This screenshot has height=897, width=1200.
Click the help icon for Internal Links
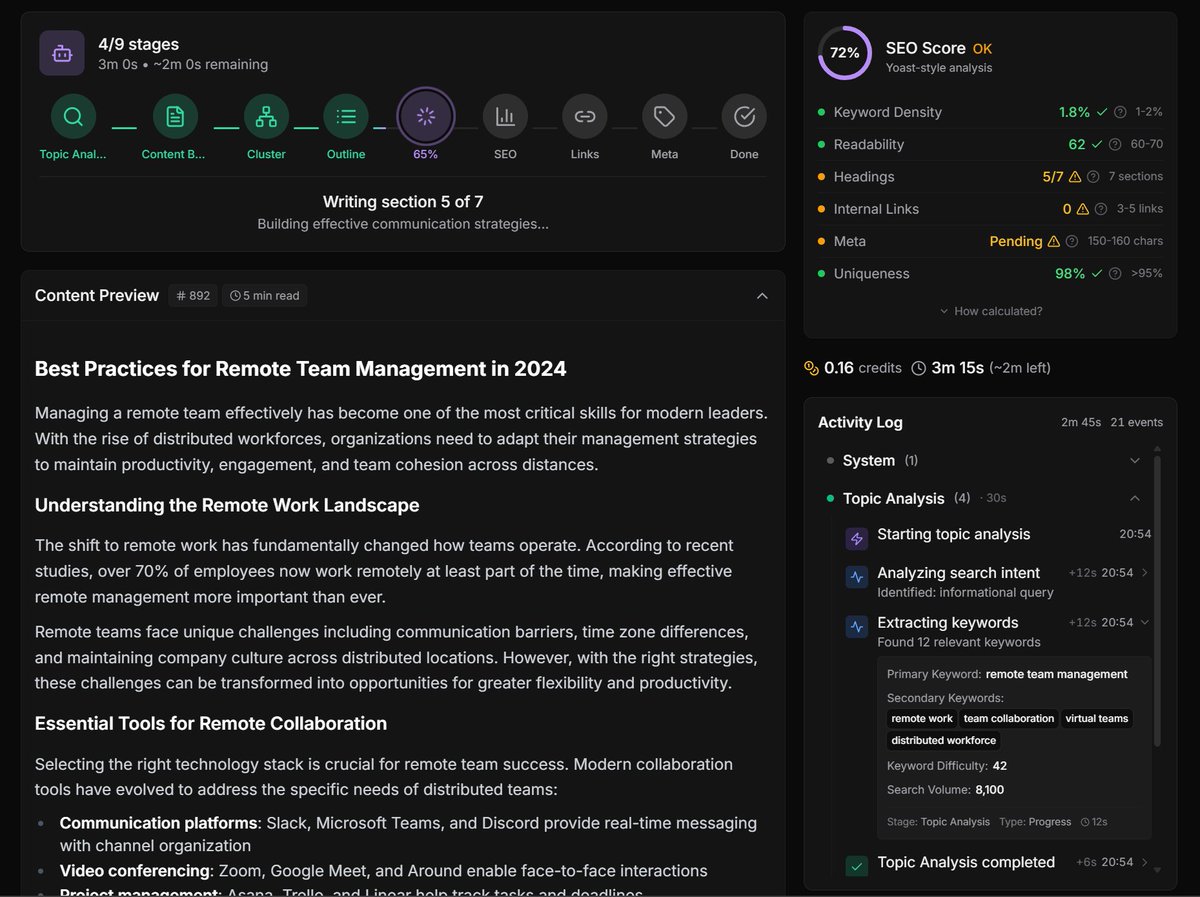tap(1100, 209)
